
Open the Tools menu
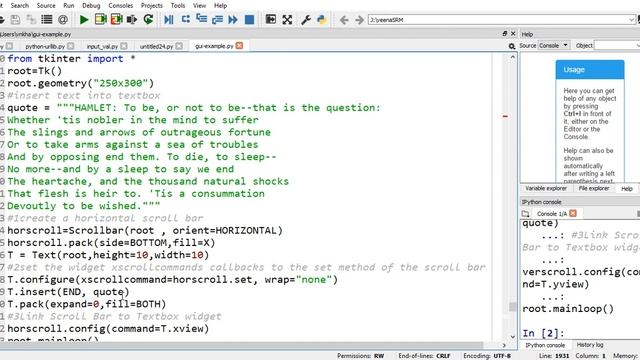[x=178, y=6]
